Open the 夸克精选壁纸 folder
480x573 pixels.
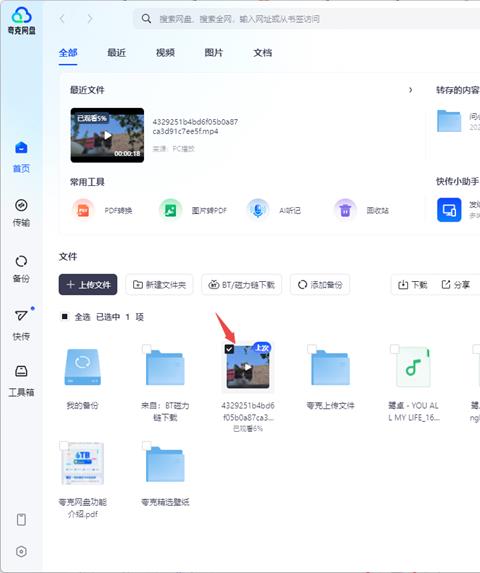(x=165, y=464)
